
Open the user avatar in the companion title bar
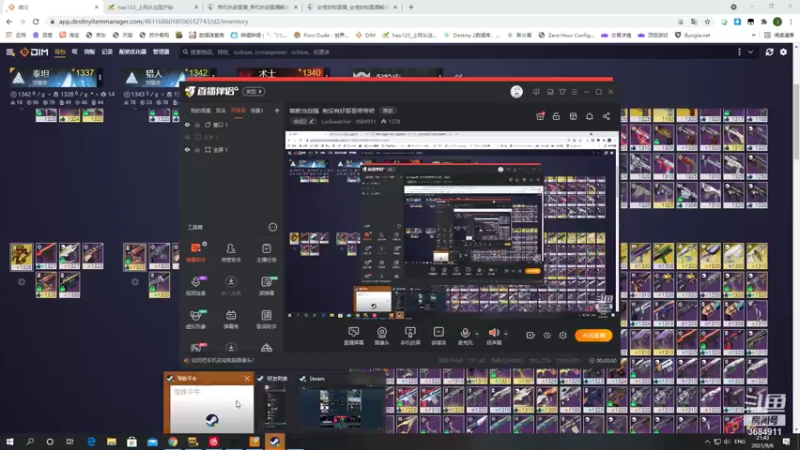coord(516,92)
